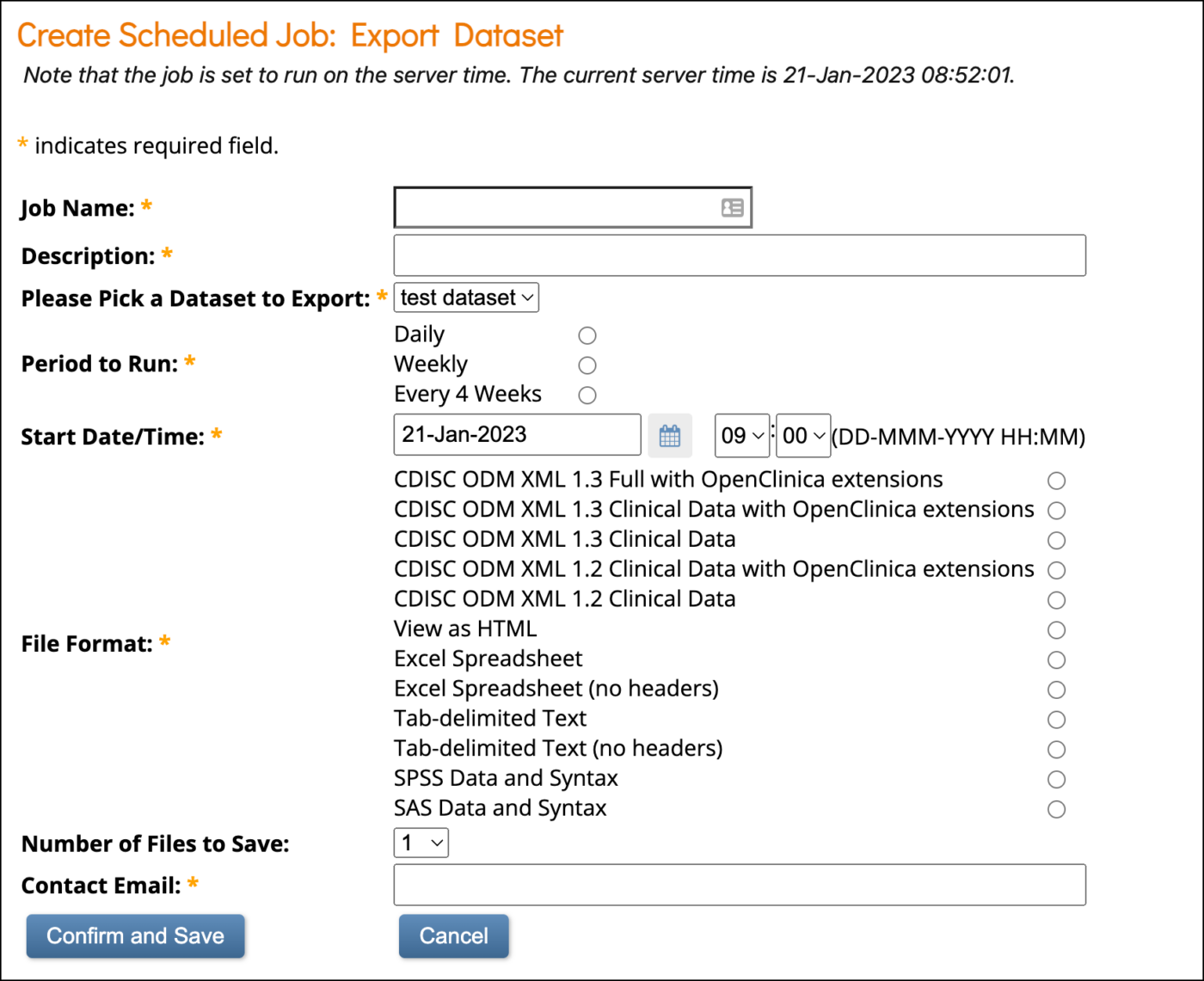Screen dimensions: 1204x981
Task: Open the minutes dropdown showing 00
Action: [802, 435]
